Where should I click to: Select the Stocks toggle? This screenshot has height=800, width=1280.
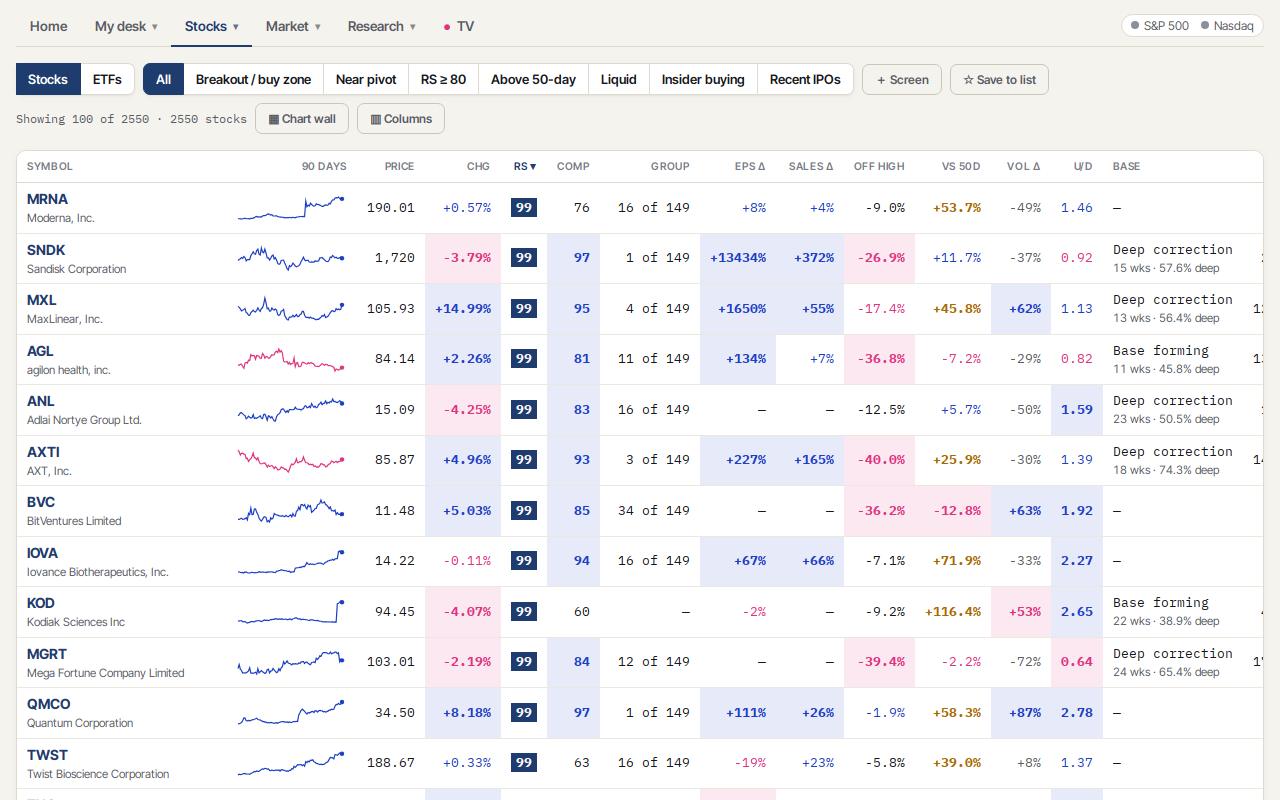[x=48, y=79]
